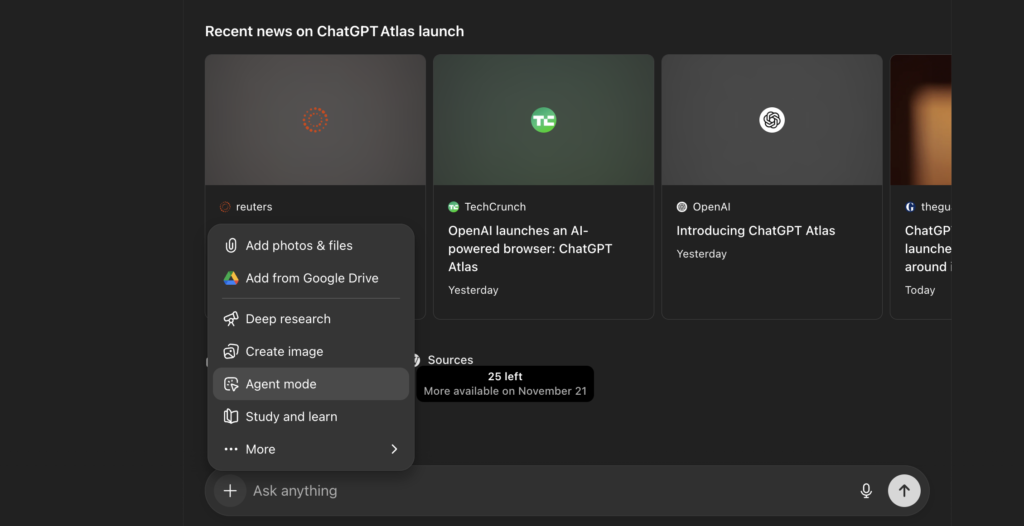This screenshot has height=526, width=1024.
Task: Click the Ask anything input field
Action: [x=540, y=491]
